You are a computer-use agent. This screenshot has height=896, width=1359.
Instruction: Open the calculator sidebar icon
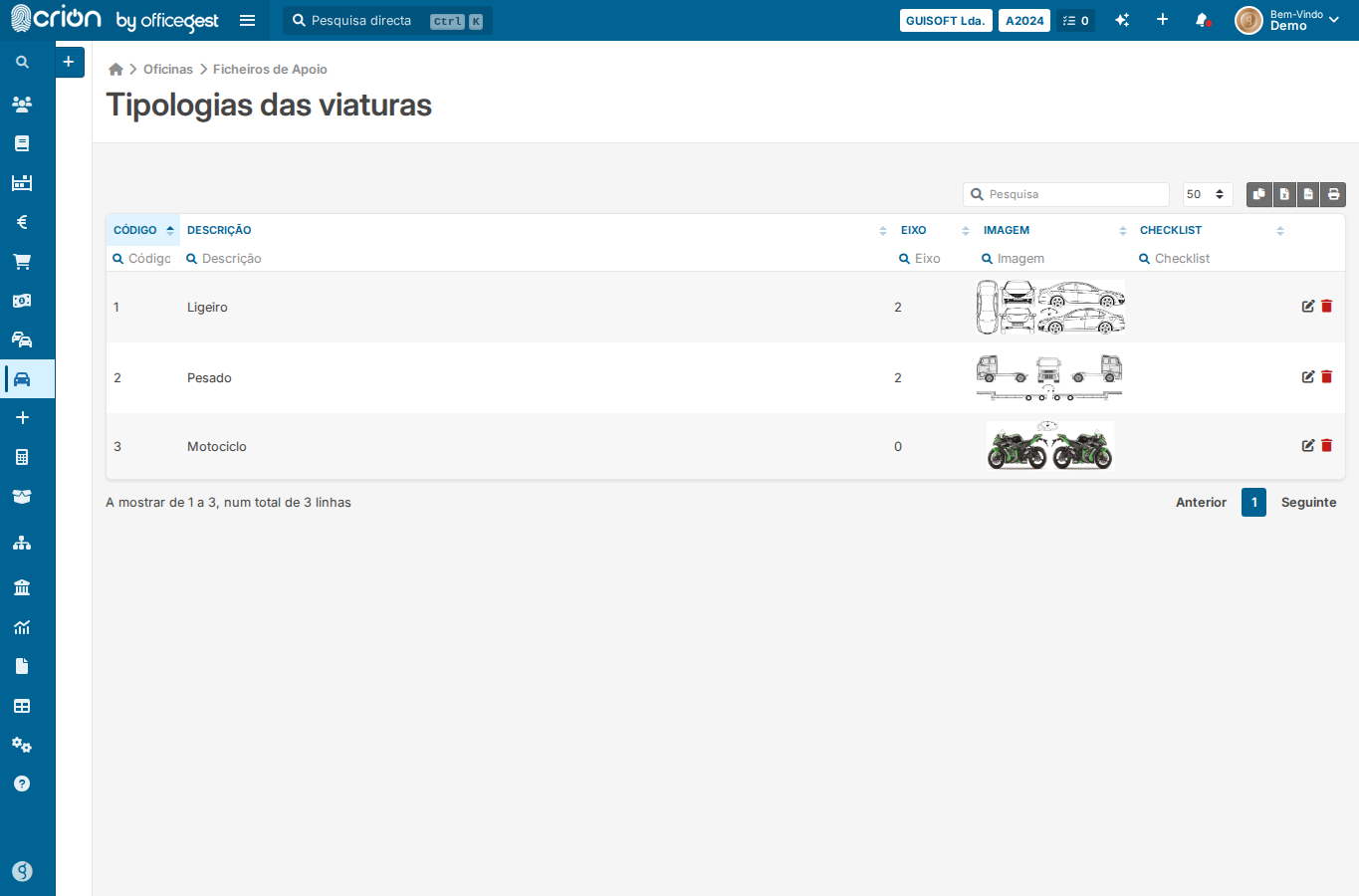22,457
